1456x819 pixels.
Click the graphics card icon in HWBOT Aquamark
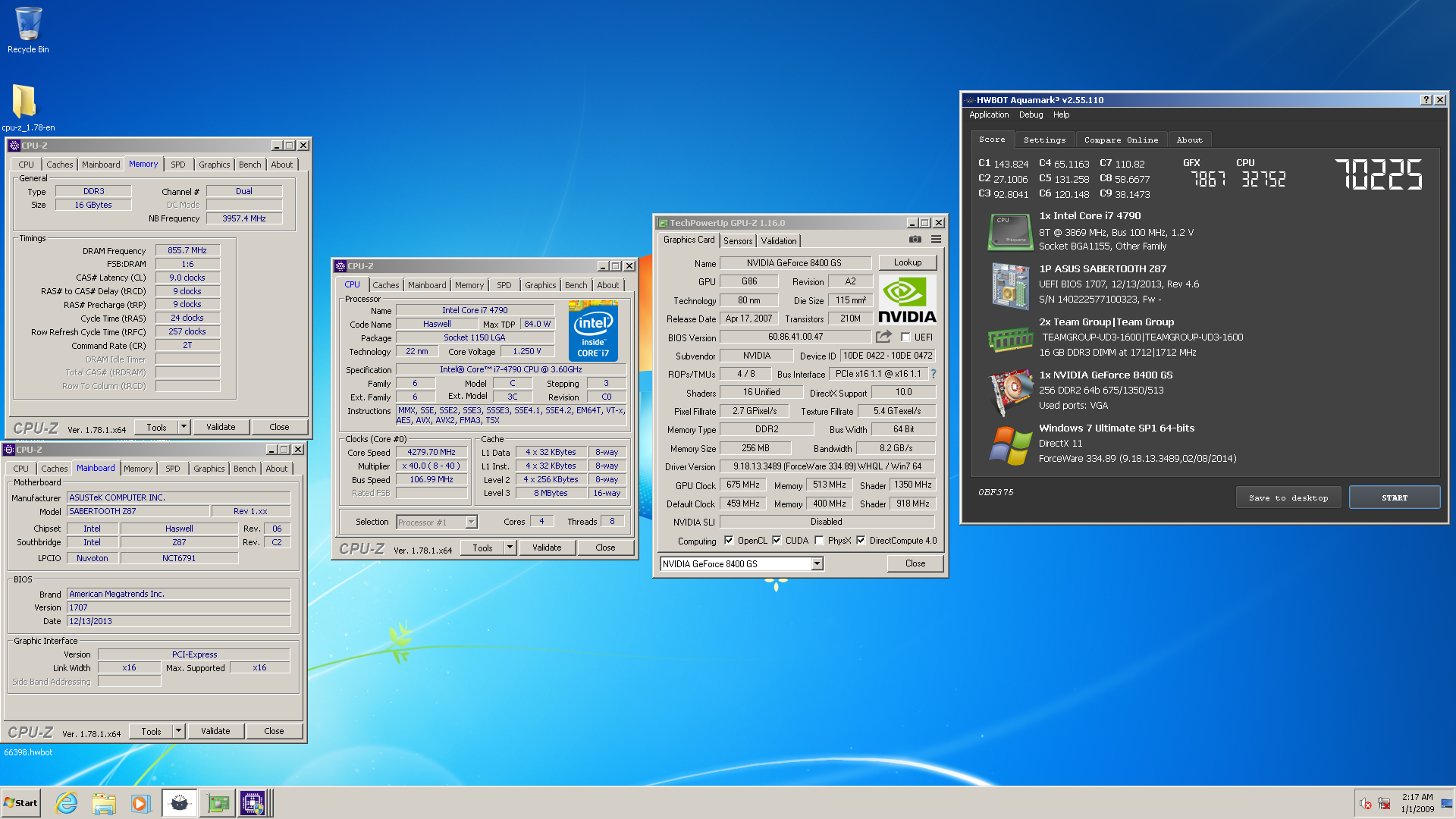pyautogui.click(x=1012, y=392)
